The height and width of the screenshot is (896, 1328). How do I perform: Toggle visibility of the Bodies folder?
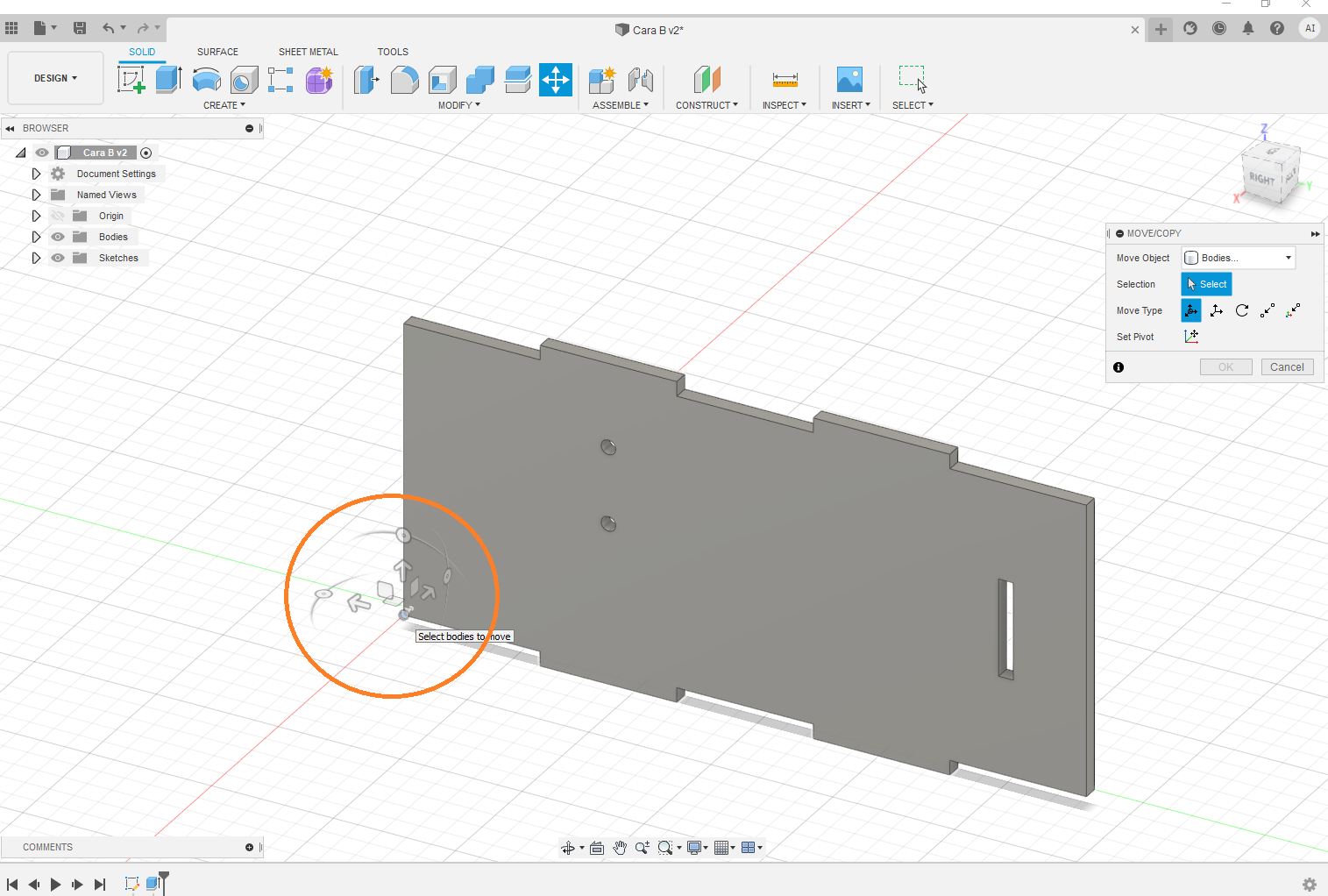pos(58,237)
